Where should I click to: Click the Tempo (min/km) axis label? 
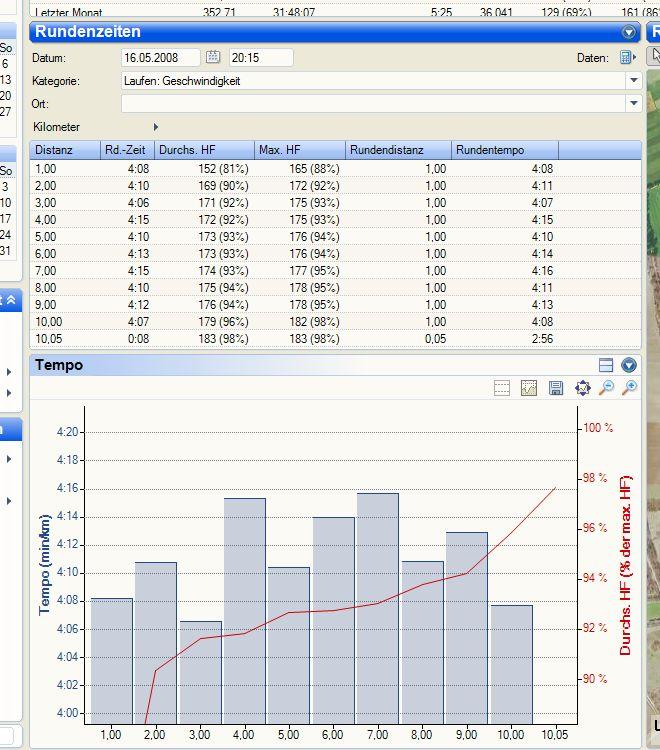(x=44, y=564)
